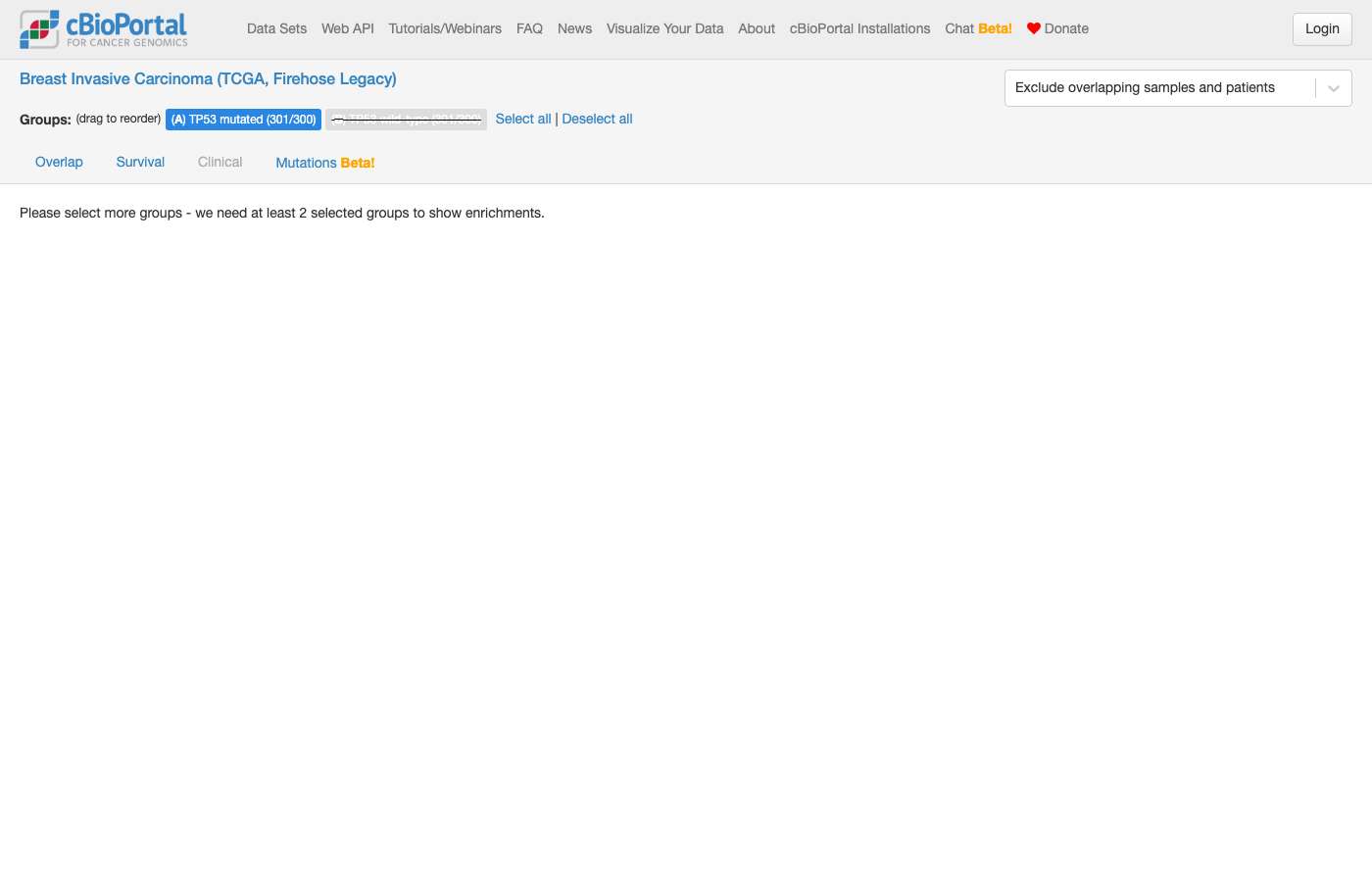Go to Visualize Your Data
Screen dimensions: 1372x882
coord(664,28)
